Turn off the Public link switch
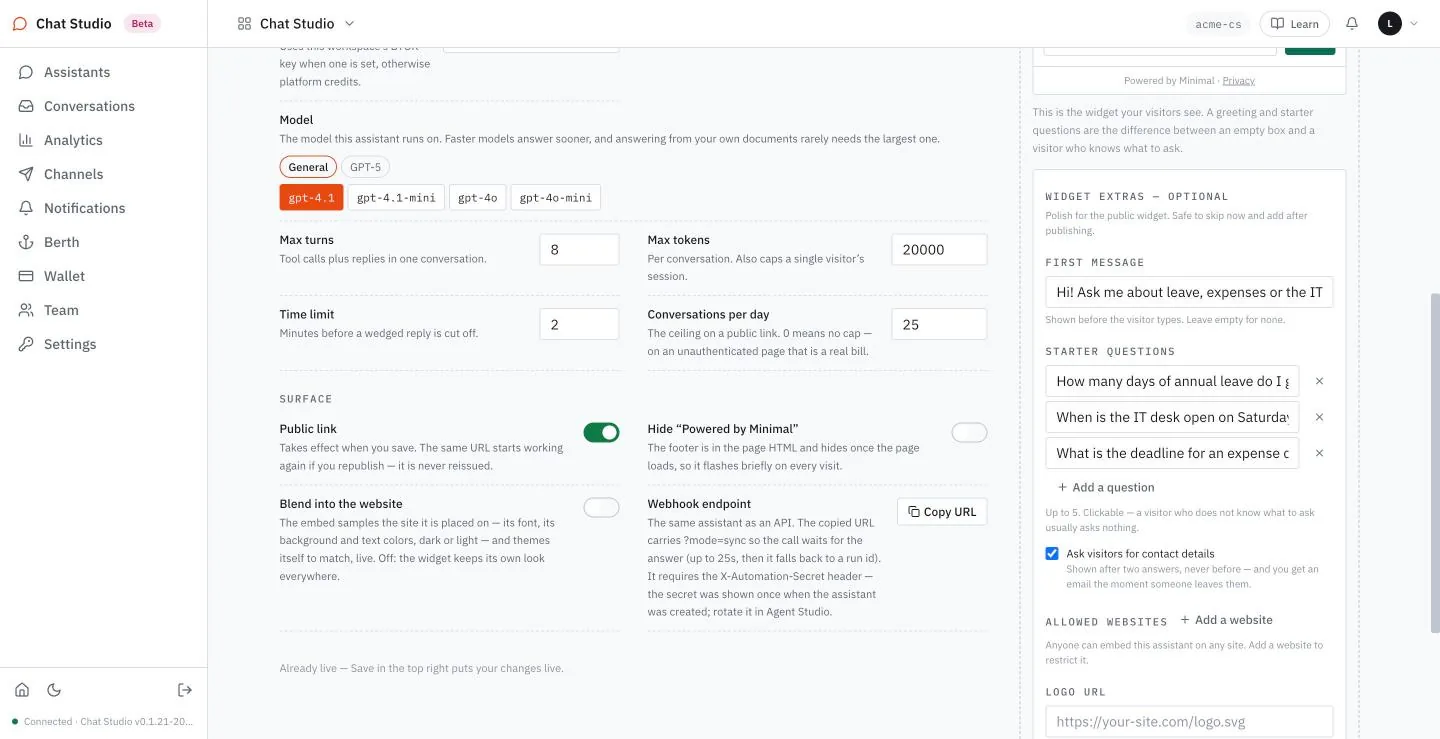Viewport: 1440px width, 739px height. pos(601,432)
